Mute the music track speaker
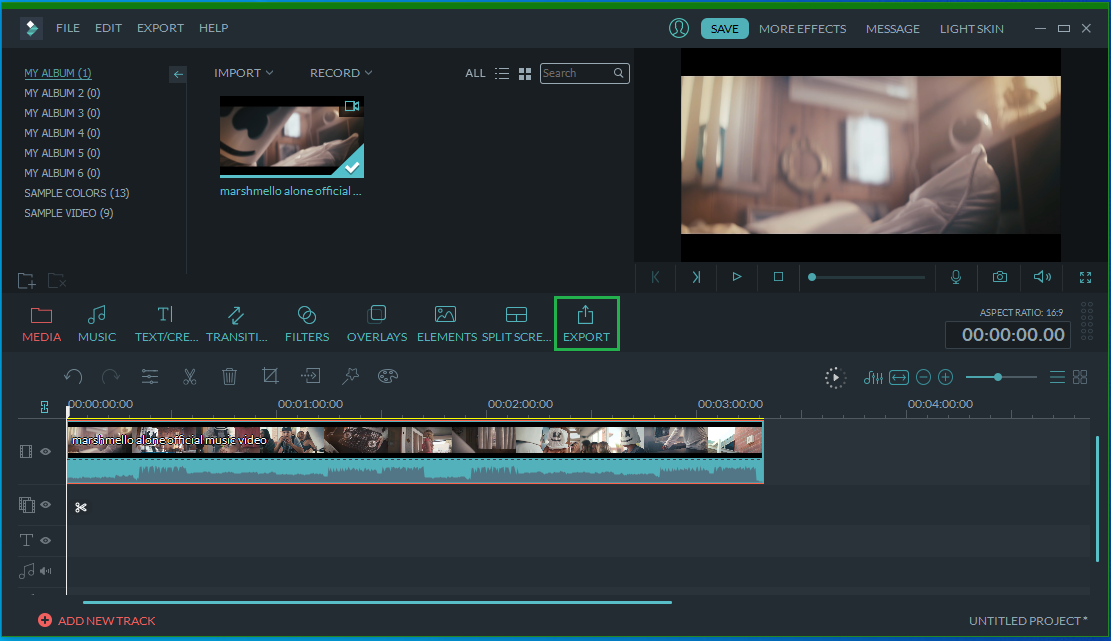This screenshot has width=1111, height=641. point(45,571)
